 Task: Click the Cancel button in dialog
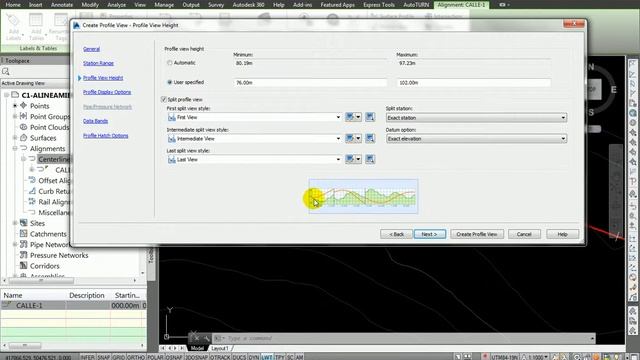click(x=524, y=234)
